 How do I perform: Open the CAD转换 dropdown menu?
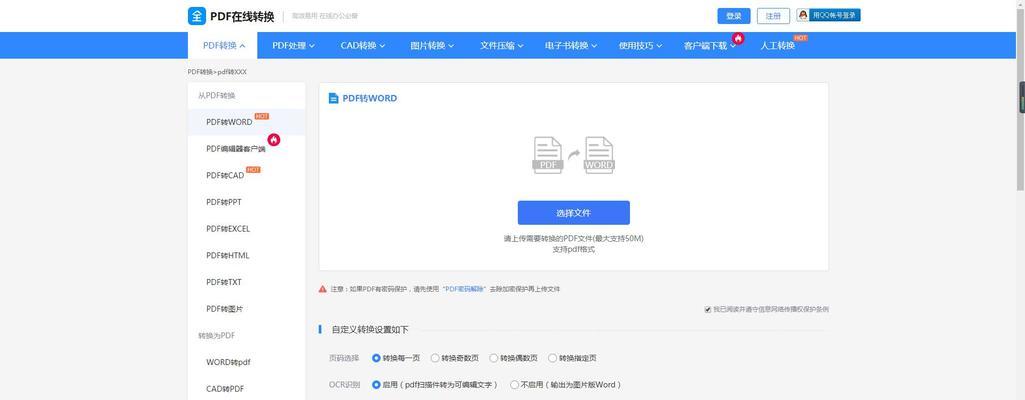tap(362, 45)
